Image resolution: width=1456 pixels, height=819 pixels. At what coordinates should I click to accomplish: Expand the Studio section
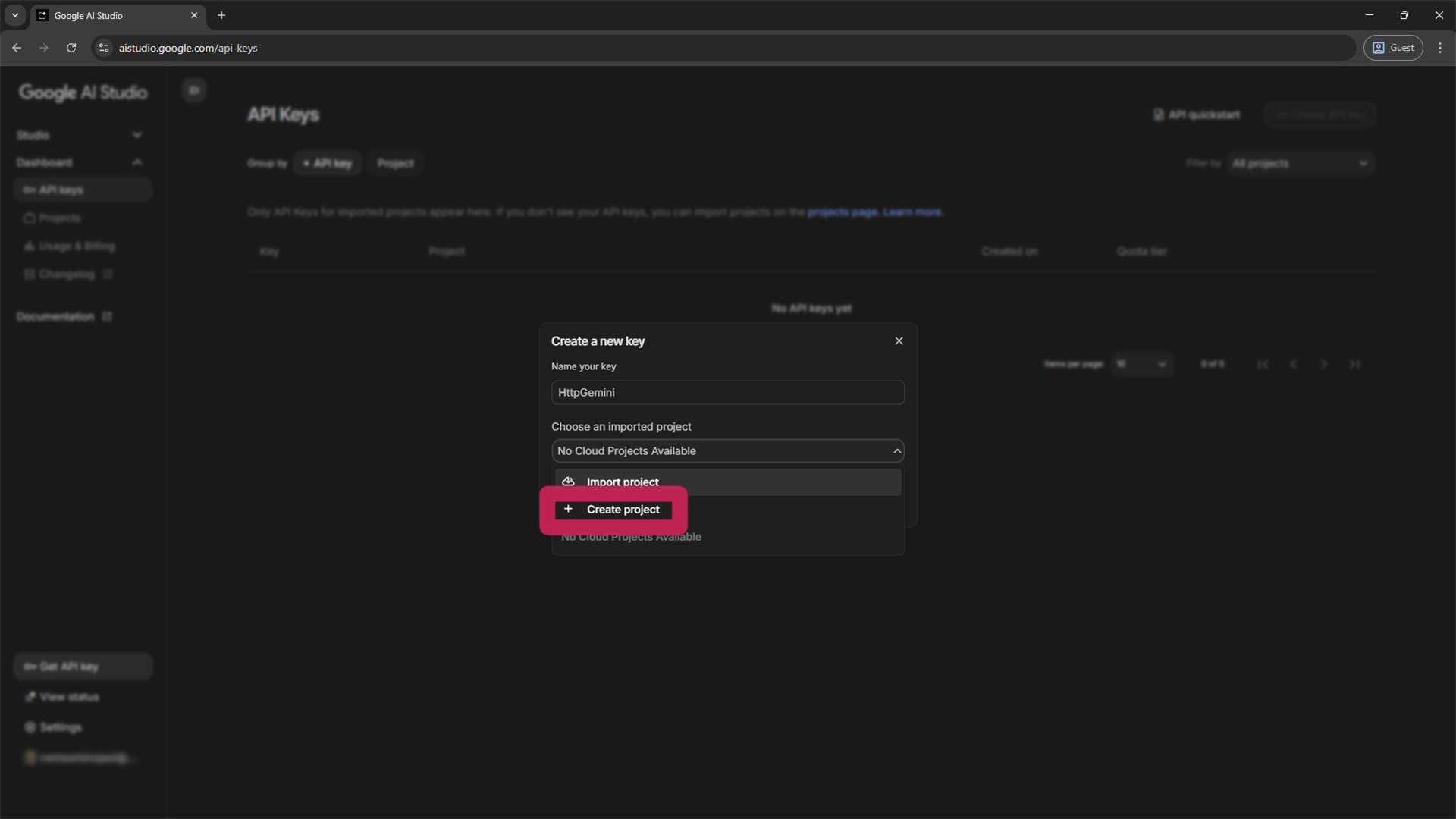(80, 135)
